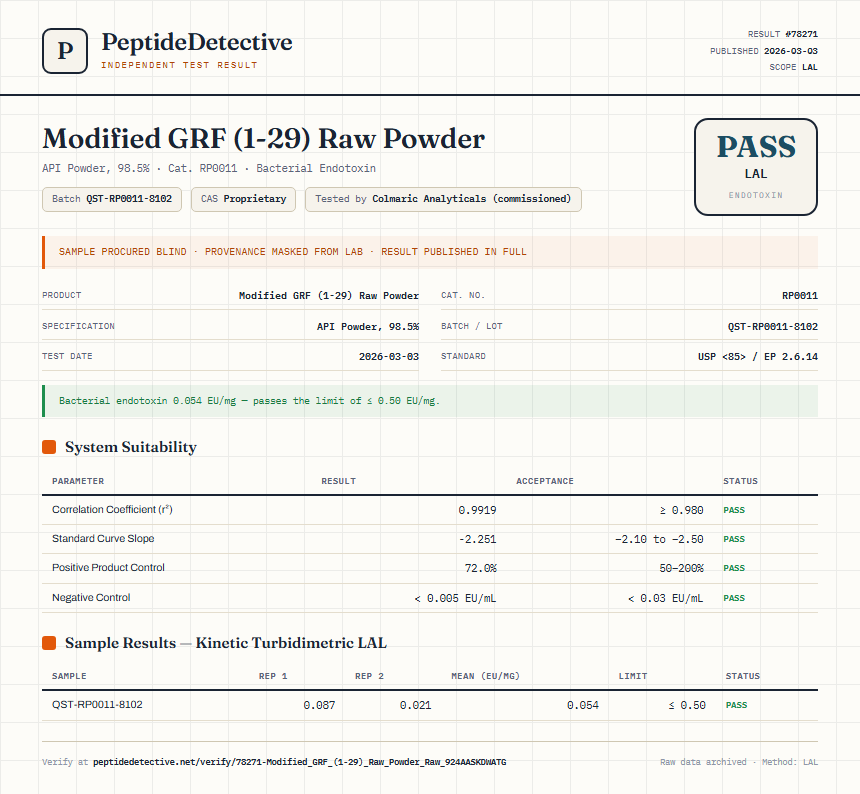The width and height of the screenshot is (860, 794).
Task: Click the PeptideDetective brand name
Action: click(x=197, y=42)
